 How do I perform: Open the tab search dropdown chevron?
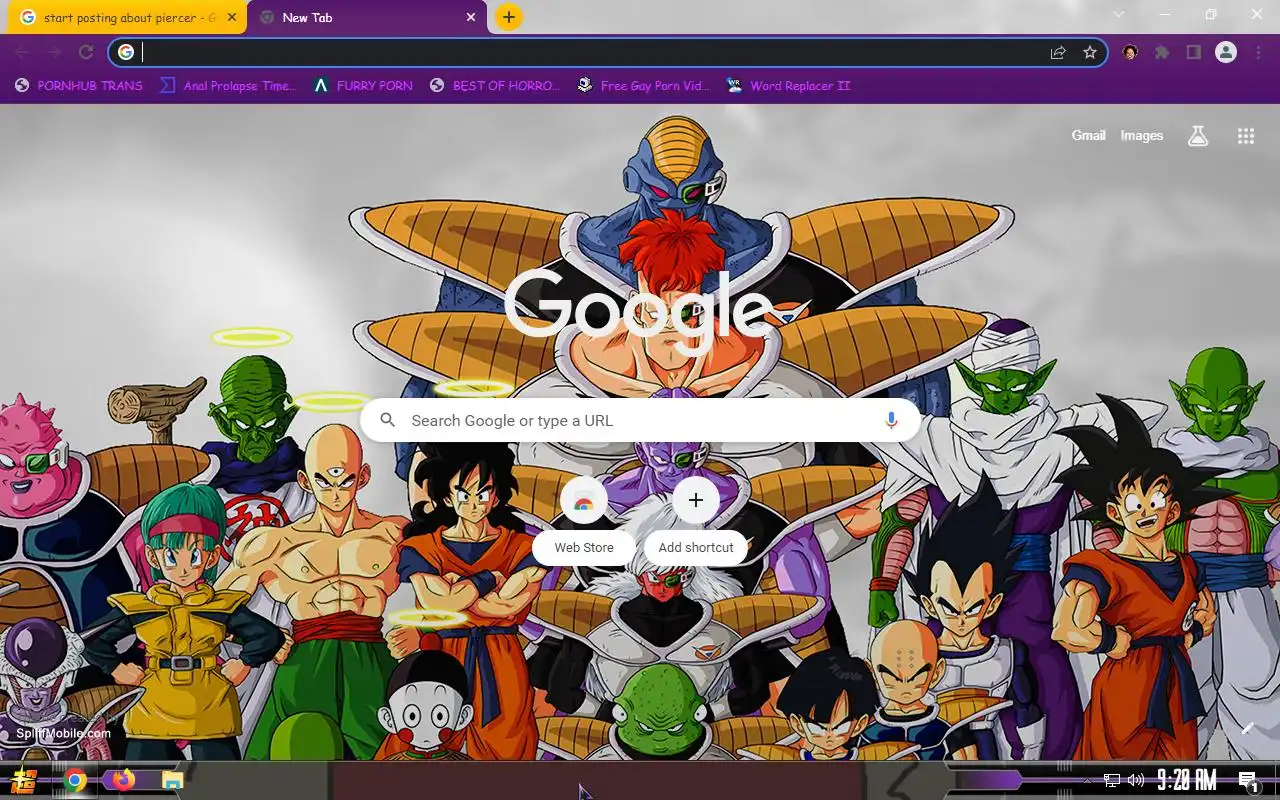[x=1119, y=15]
